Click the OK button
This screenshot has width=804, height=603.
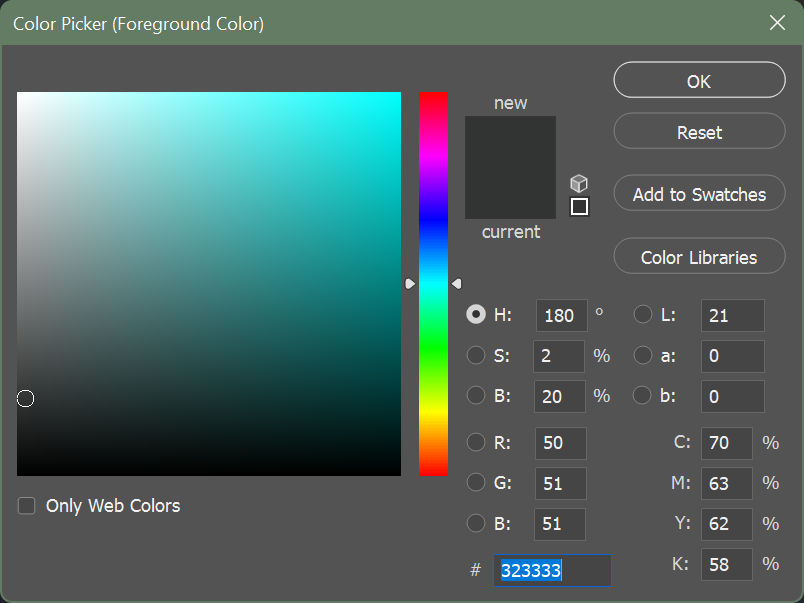tap(698, 80)
